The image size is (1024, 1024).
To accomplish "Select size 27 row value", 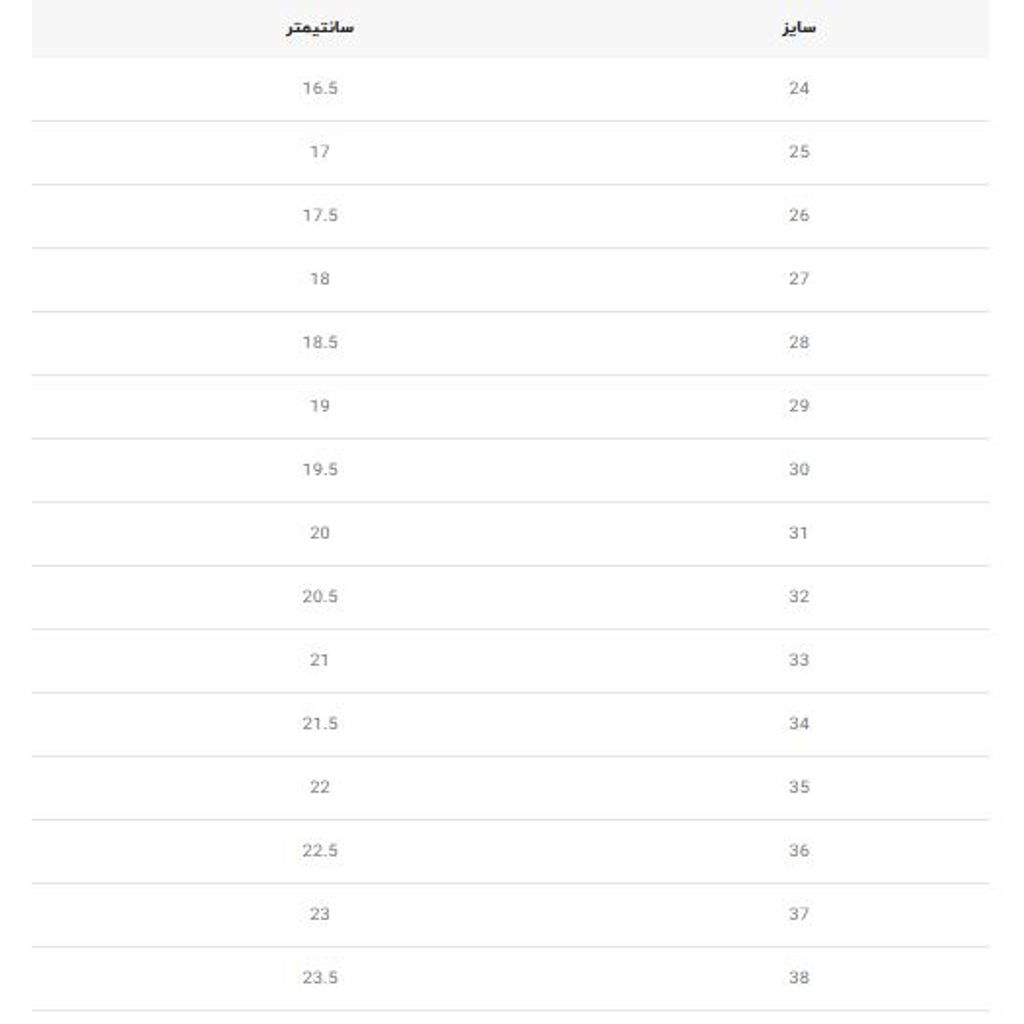I will [x=798, y=279].
